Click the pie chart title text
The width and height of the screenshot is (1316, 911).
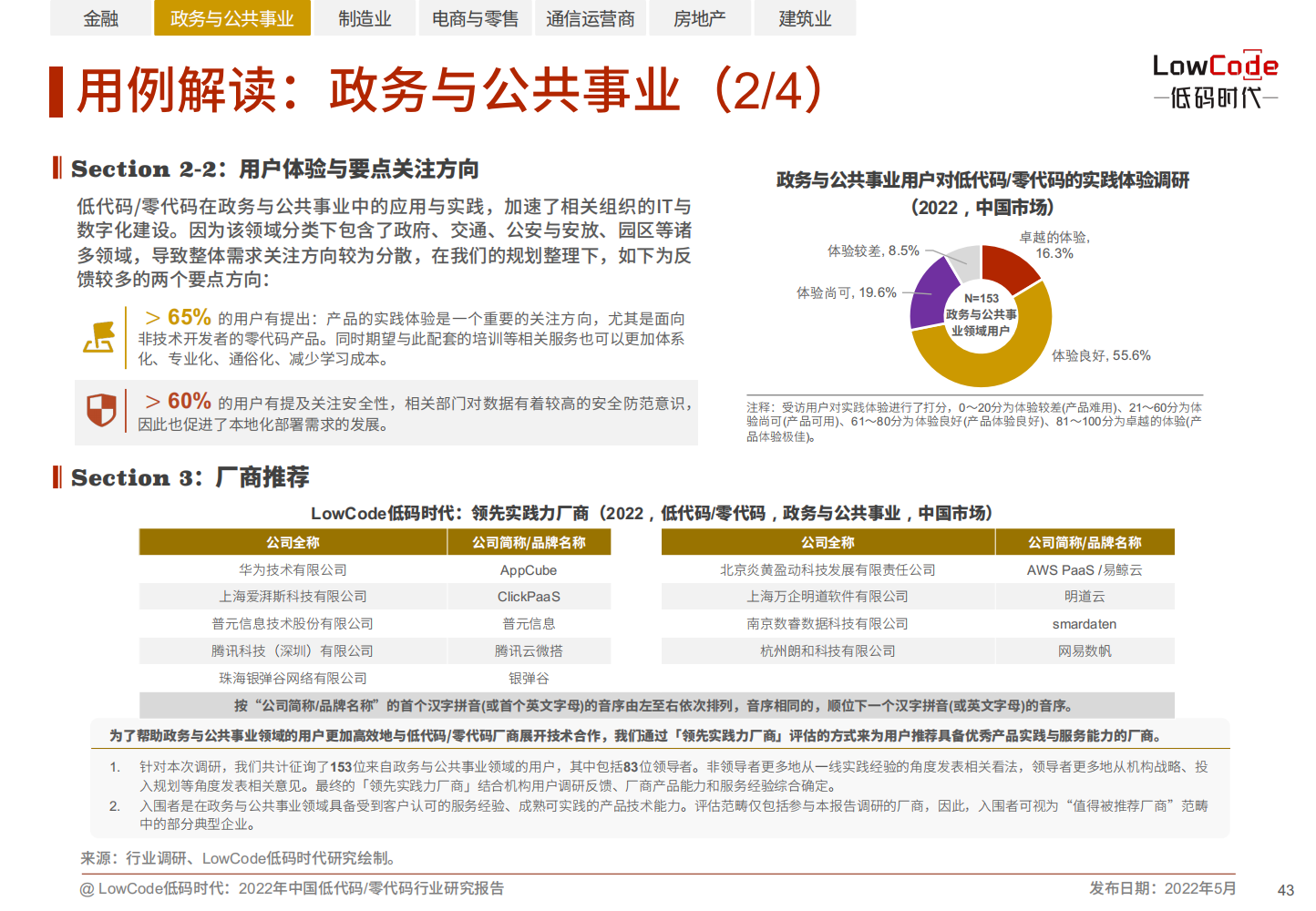[982, 193]
